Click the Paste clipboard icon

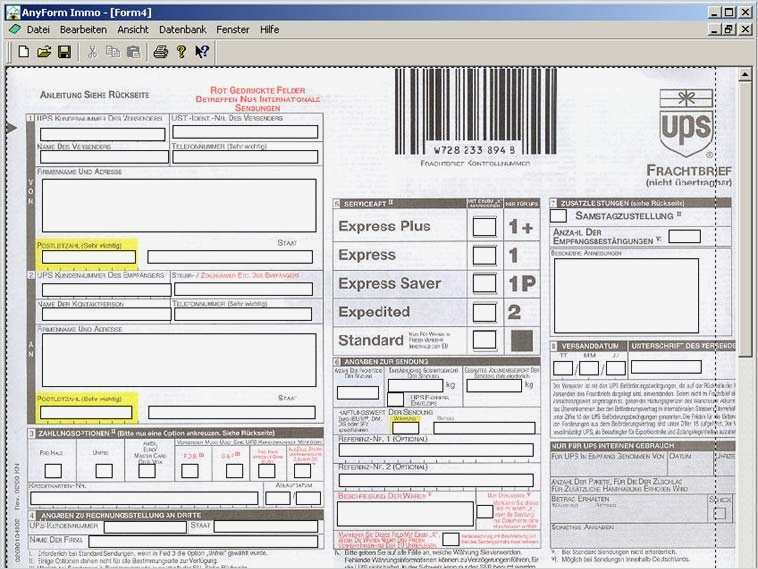click(x=133, y=51)
